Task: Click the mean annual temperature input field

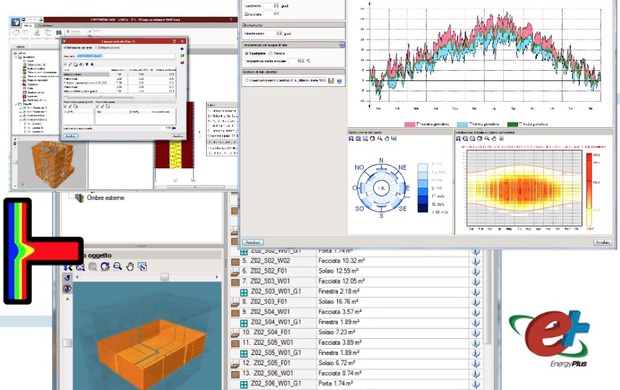Action: pos(296,61)
